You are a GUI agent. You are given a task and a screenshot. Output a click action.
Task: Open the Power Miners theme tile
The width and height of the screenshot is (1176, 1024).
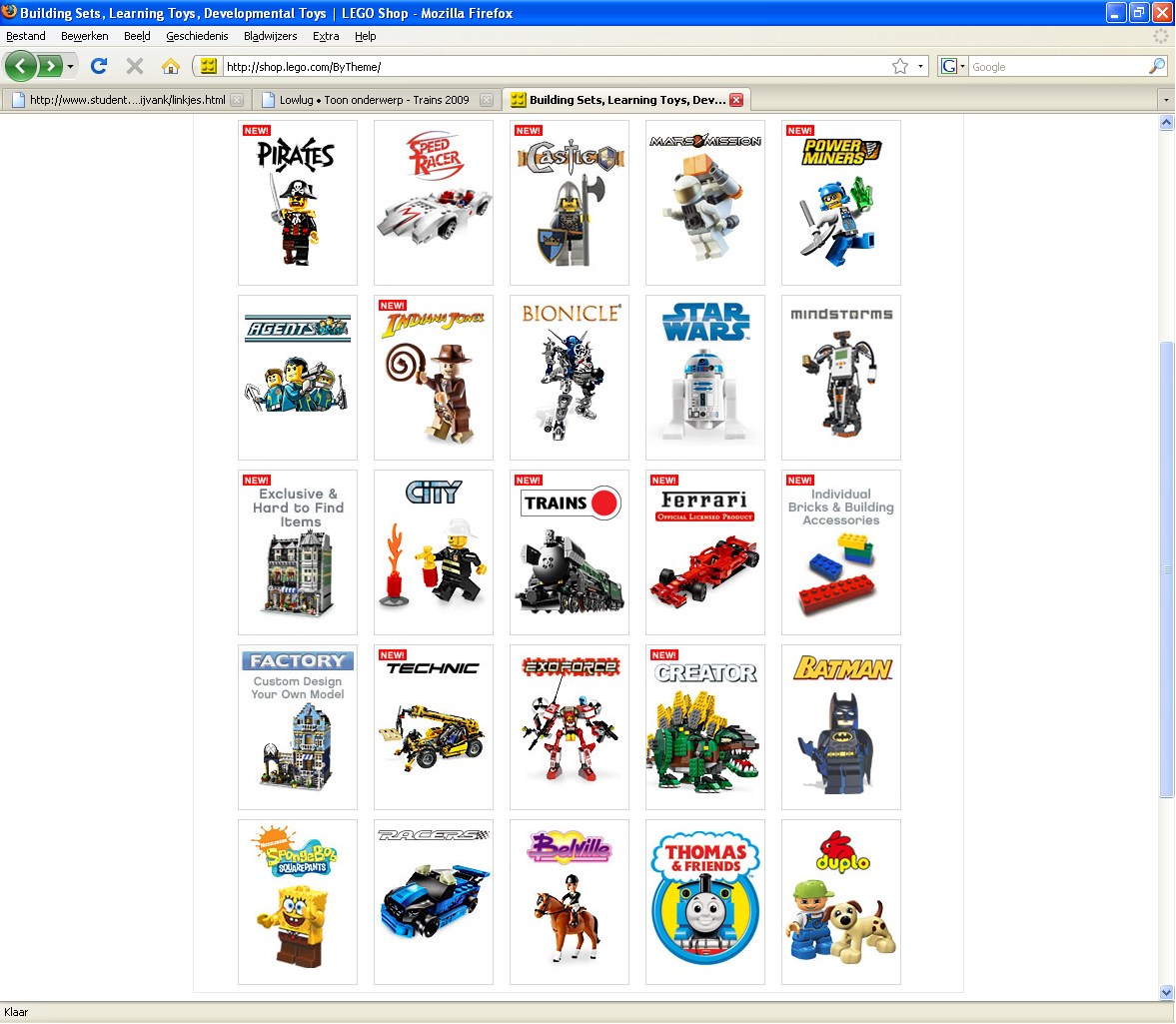pos(840,203)
